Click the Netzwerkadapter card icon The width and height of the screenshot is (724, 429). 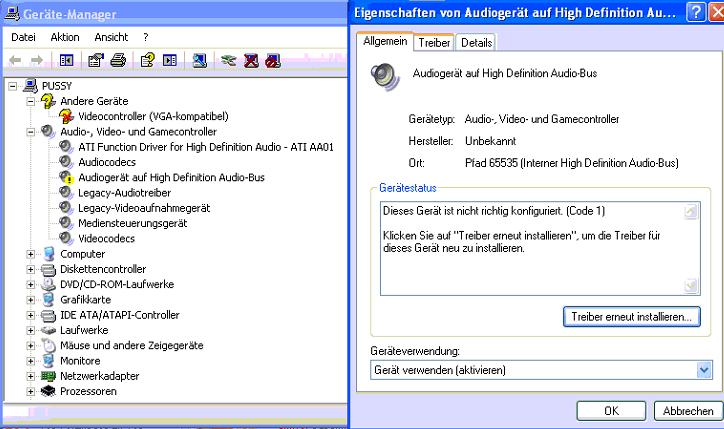pyautogui.click(x=48, y=376)
